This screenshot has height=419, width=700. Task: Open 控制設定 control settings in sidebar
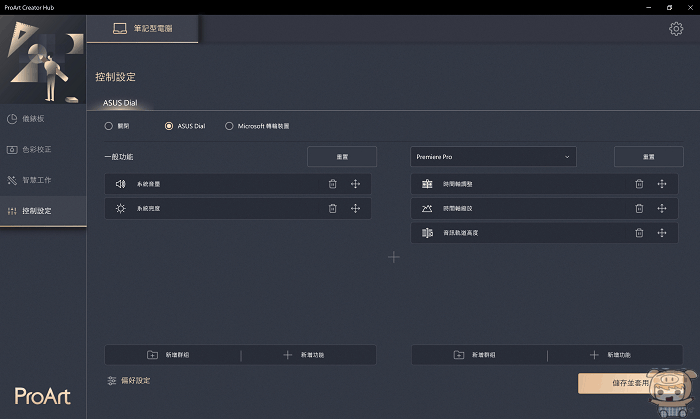coord(43,211)
